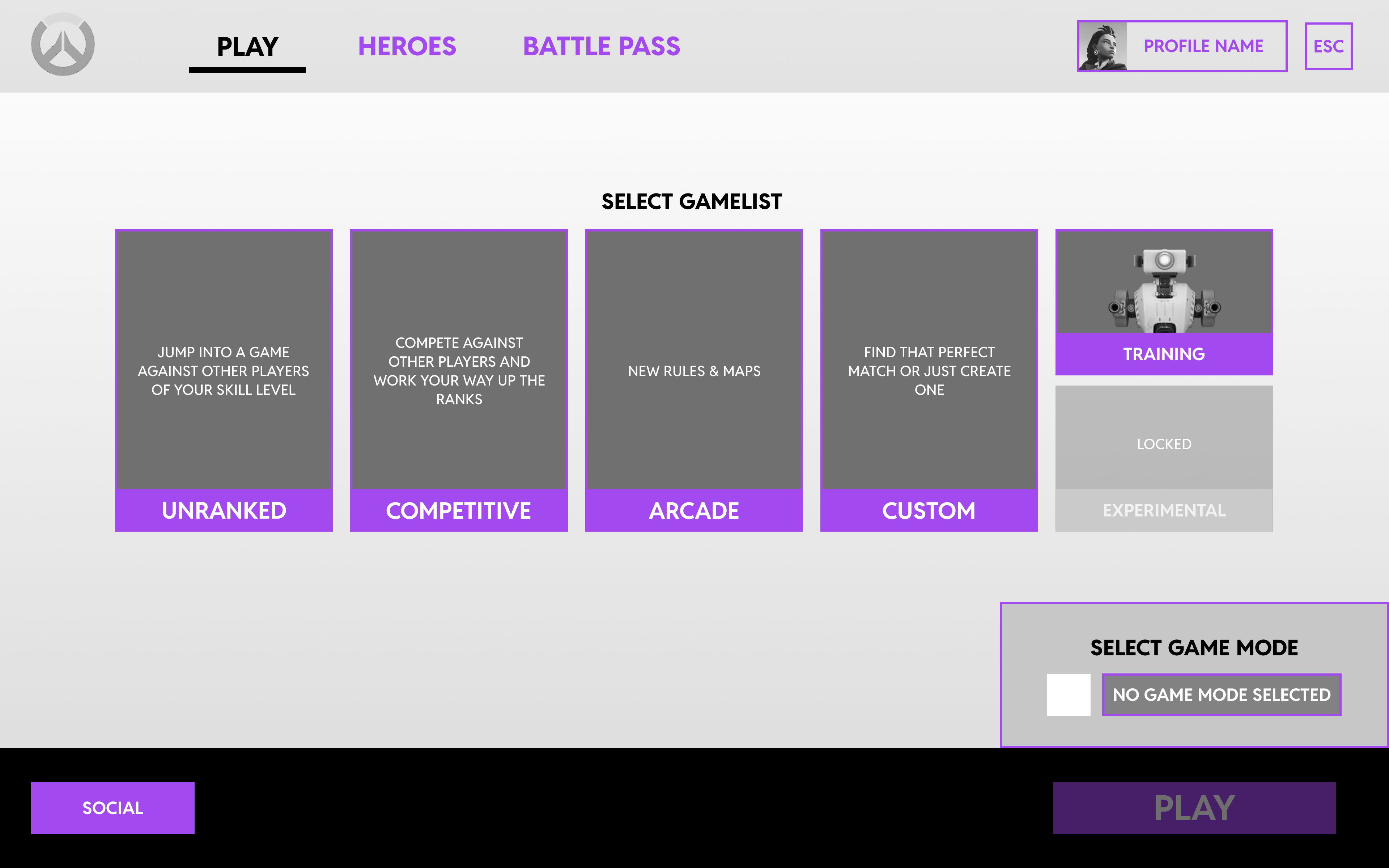
Task: Click the Overwatch logo icon
Action: (63, 45)
